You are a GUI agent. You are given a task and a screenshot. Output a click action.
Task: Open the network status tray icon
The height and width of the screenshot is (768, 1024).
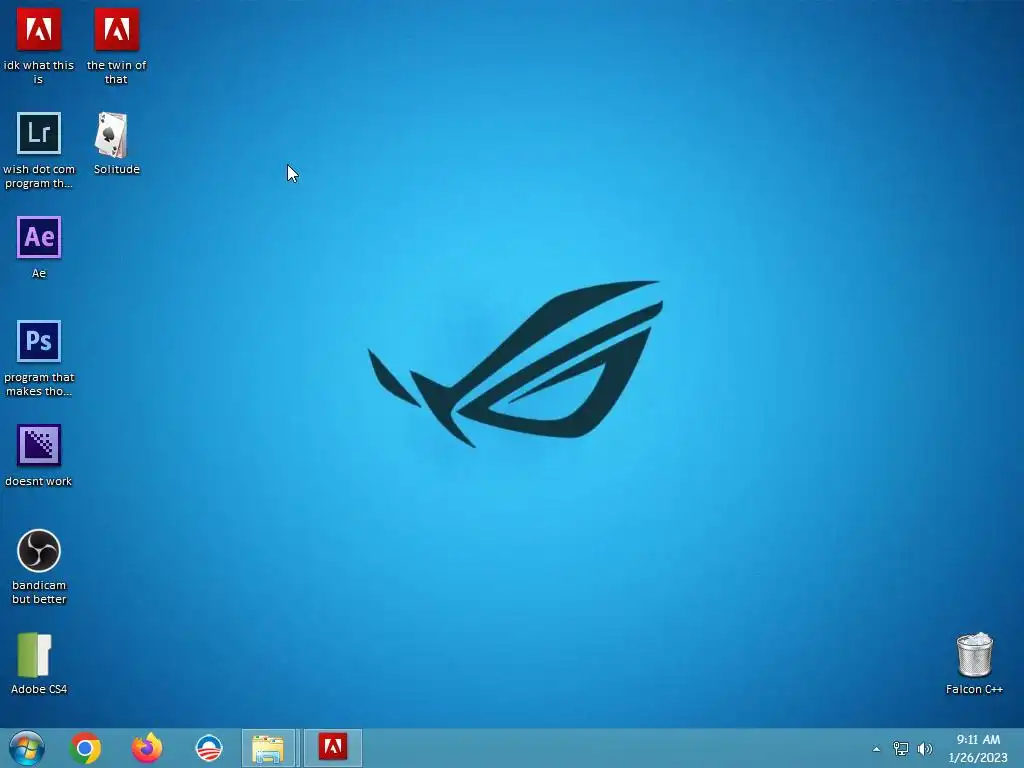901,749
